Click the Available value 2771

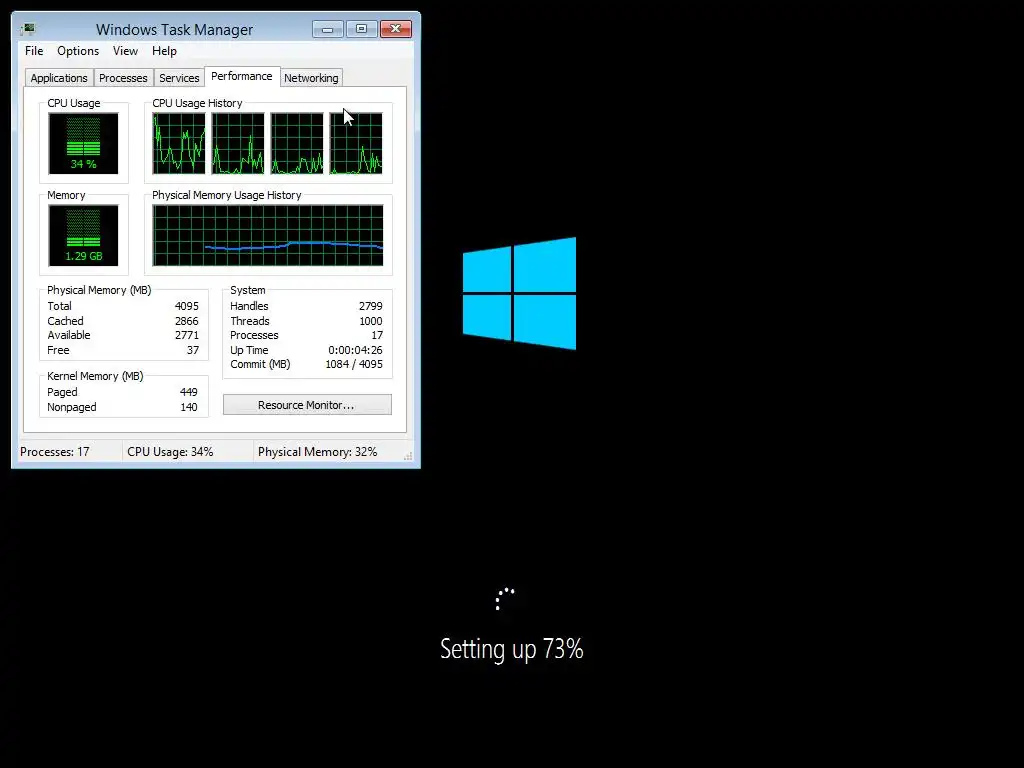click(x=187, y=336)
